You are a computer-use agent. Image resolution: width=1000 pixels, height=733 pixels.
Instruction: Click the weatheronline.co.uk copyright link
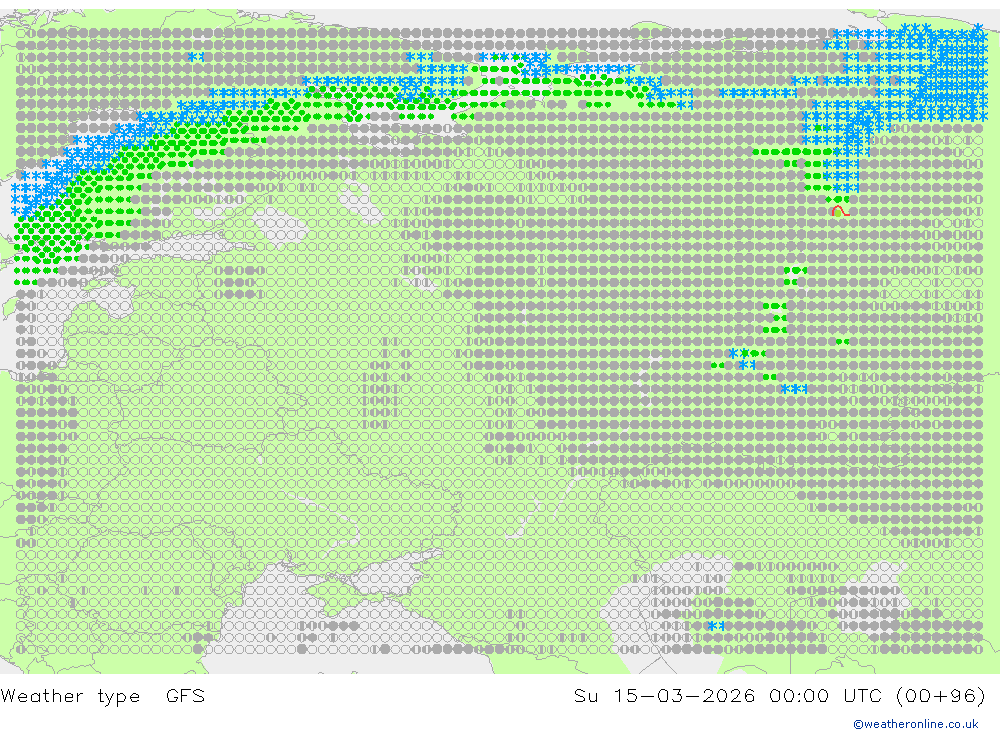916,724
